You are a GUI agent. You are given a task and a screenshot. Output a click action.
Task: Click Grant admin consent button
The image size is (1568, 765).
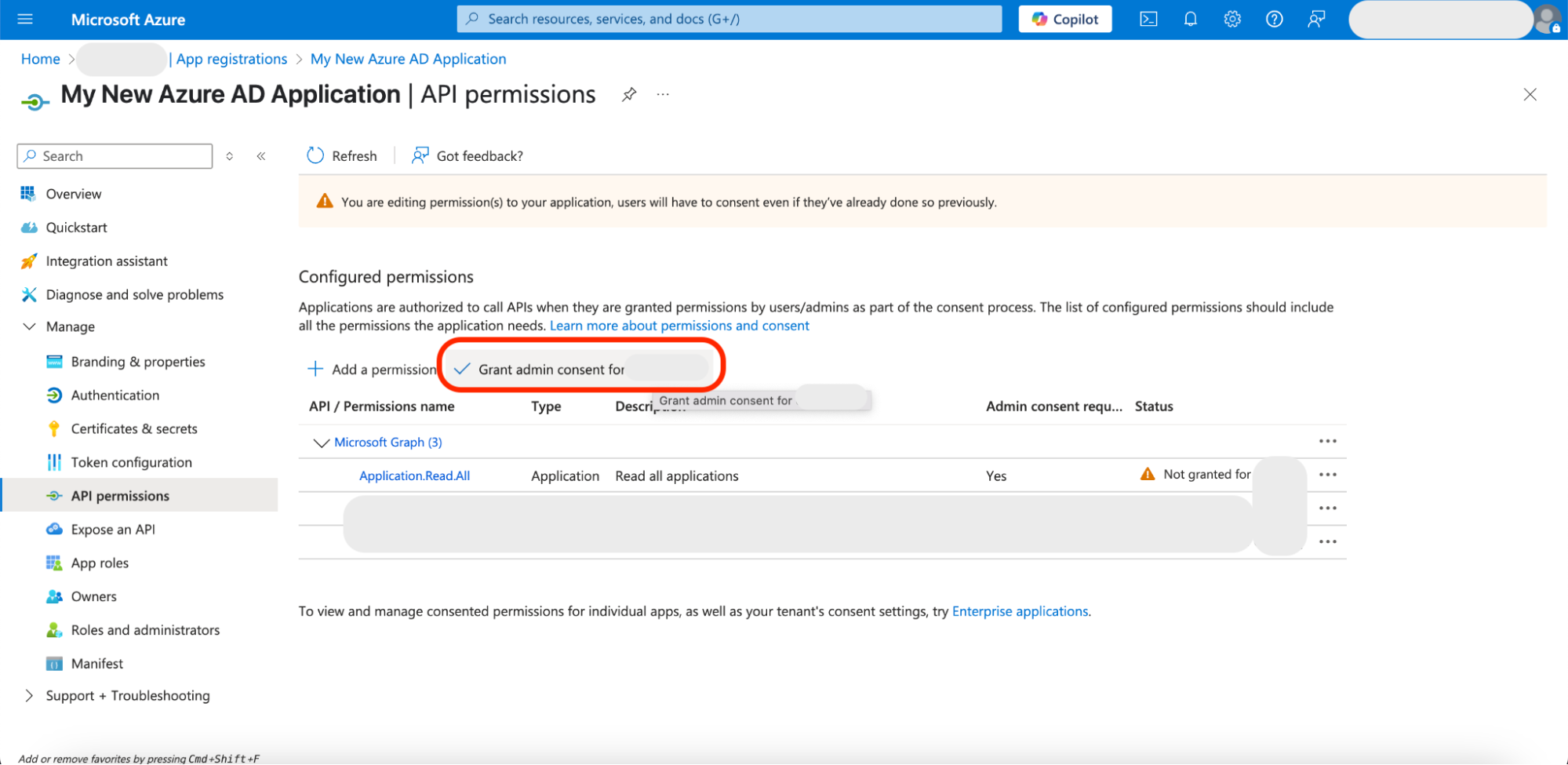(580, 370)
